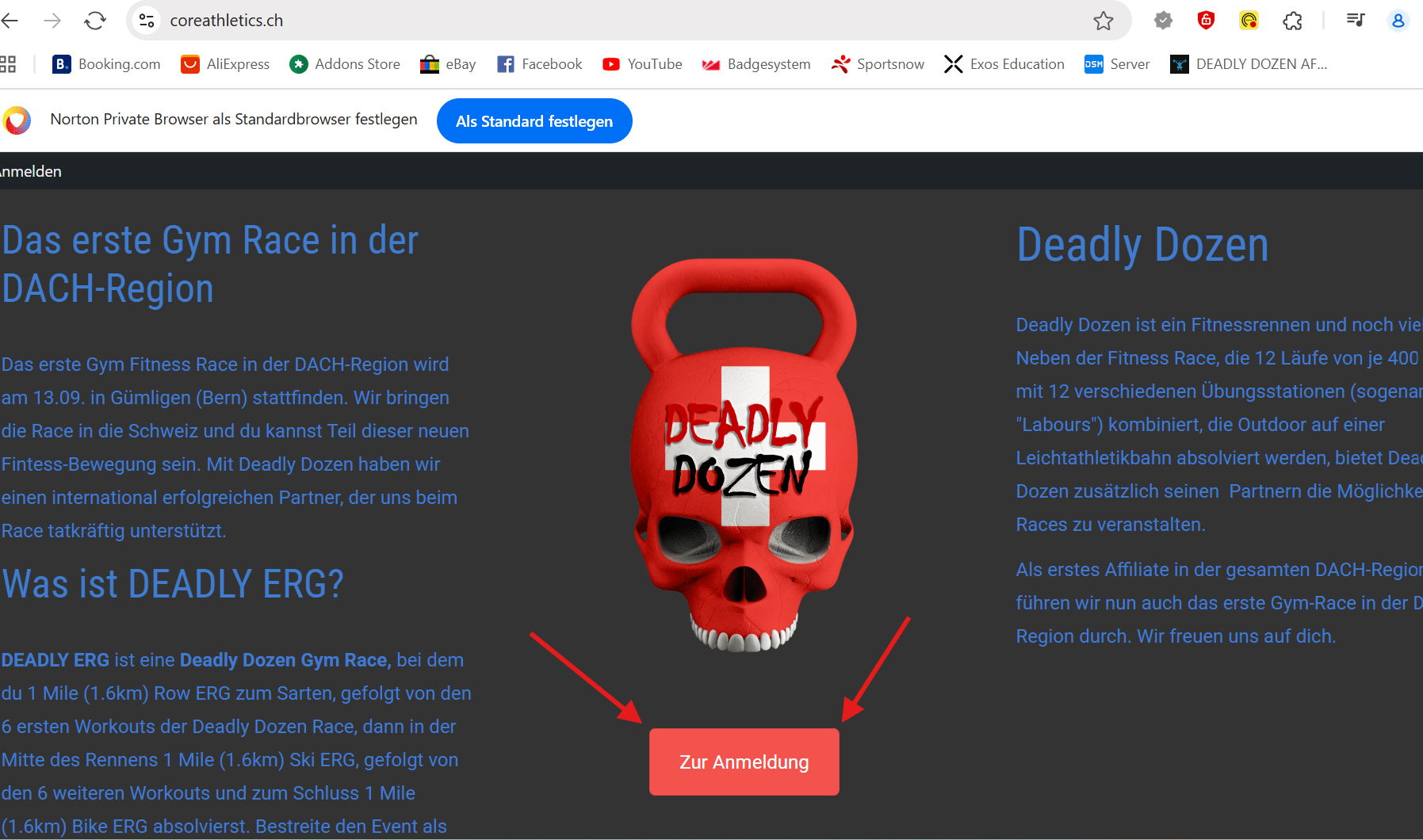
Task: Open the red shield lock extension icon
Action: 1206,21
